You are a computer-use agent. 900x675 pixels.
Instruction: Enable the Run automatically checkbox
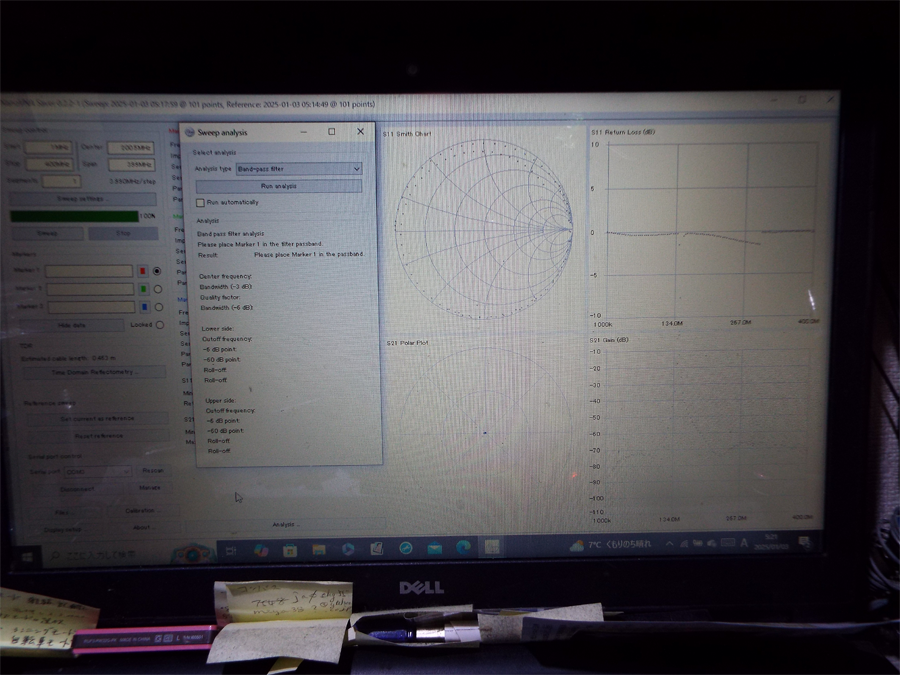[x=201, y=203]
